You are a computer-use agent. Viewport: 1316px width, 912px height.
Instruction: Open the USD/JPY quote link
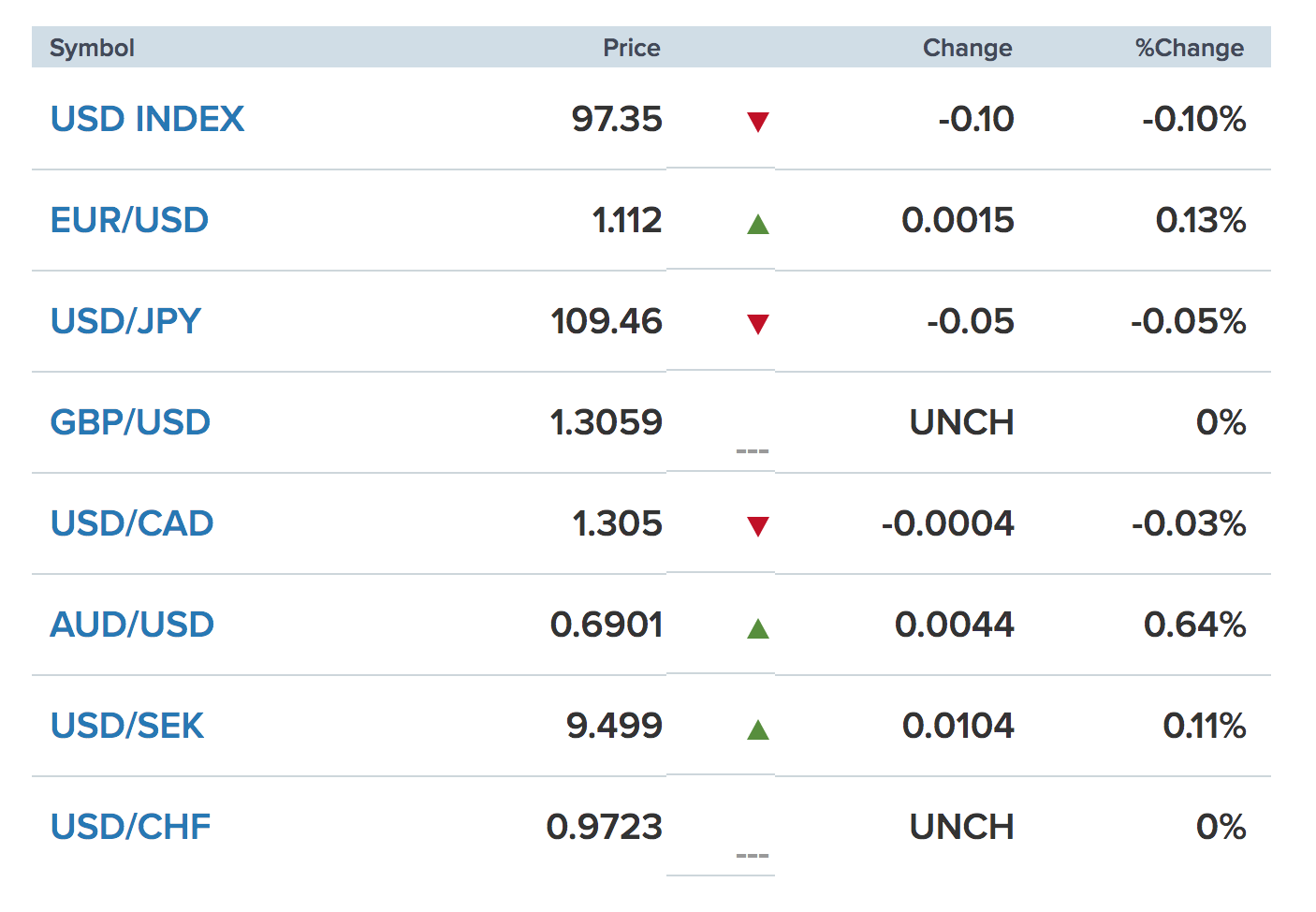125,321
